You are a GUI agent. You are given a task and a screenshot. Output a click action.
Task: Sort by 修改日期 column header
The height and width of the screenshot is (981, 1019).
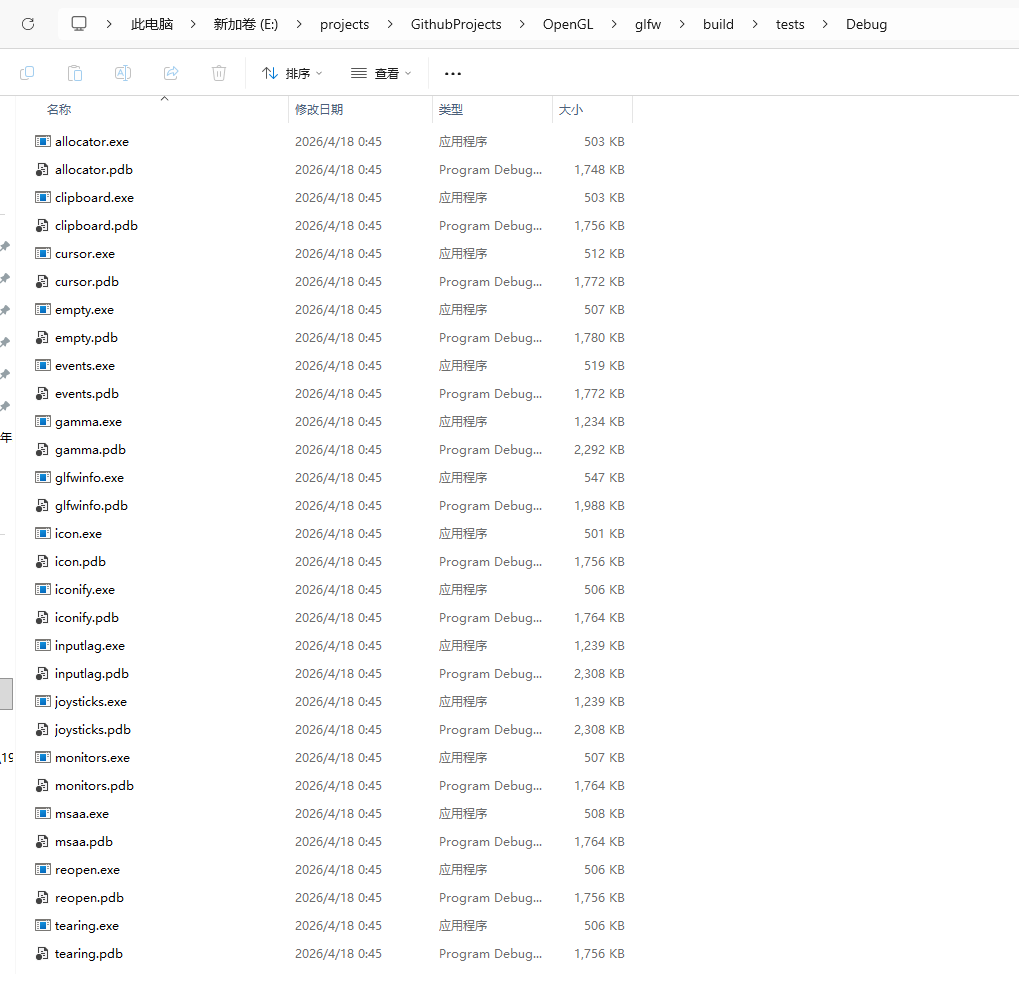click(319, 110)
